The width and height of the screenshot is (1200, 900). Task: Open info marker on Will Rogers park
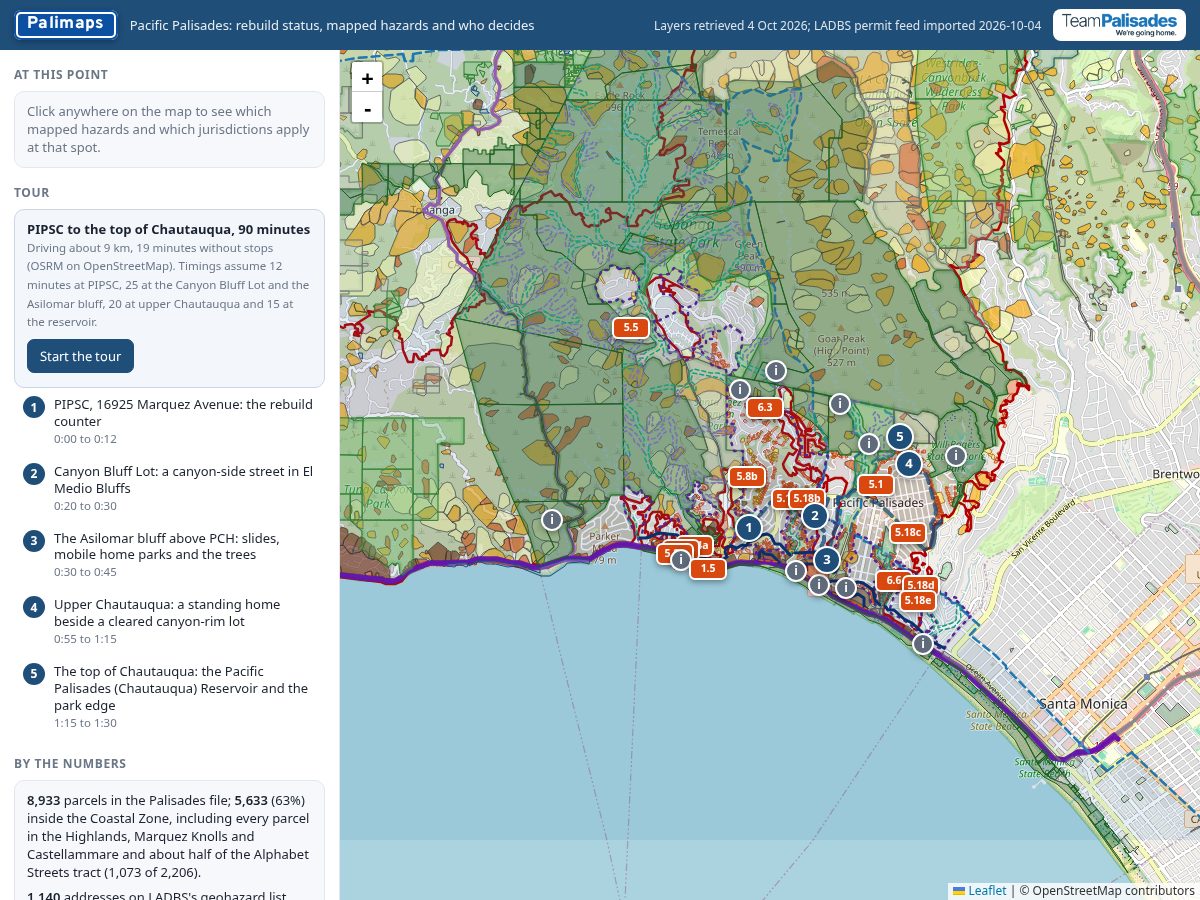956,456
